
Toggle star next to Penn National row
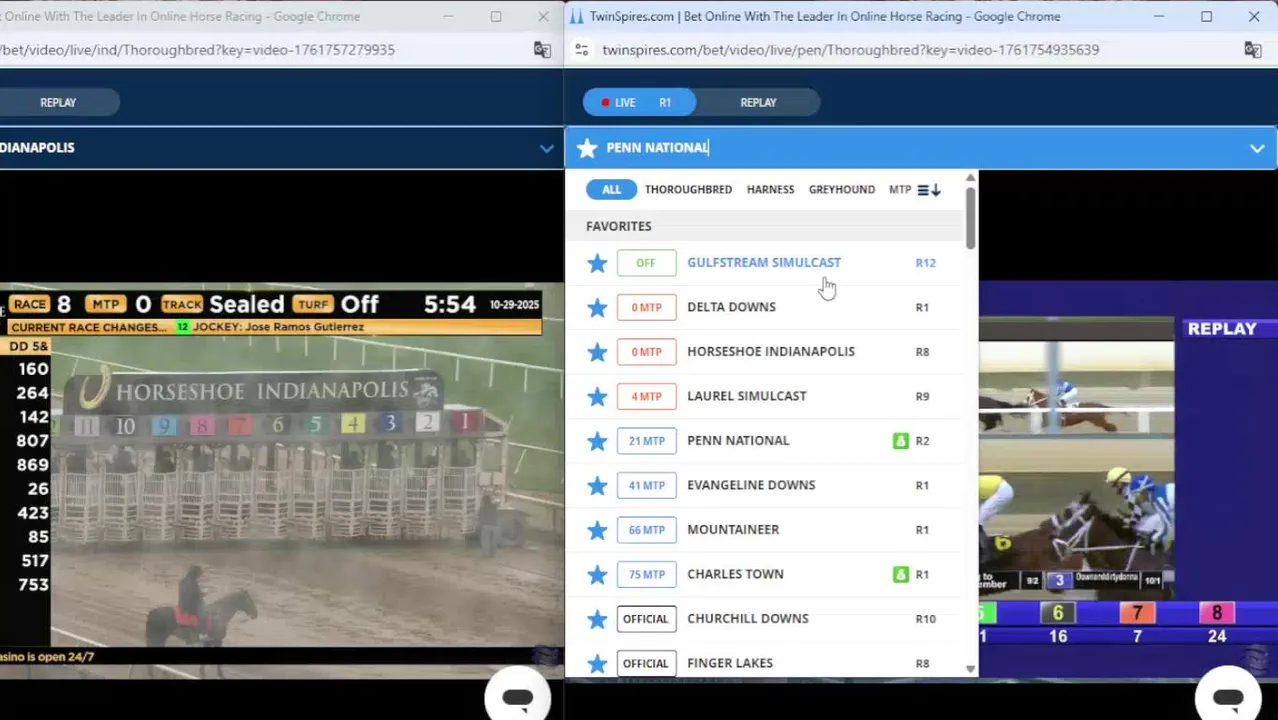(x=597, y=441)
